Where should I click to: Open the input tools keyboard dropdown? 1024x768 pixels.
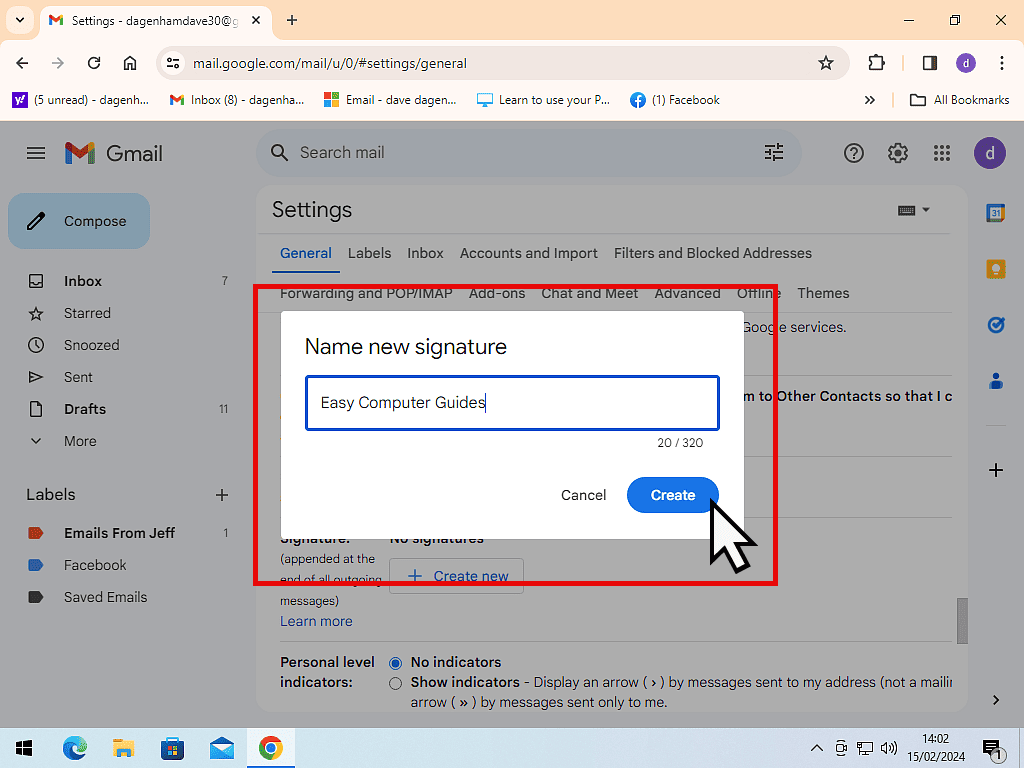coord(914,210)
